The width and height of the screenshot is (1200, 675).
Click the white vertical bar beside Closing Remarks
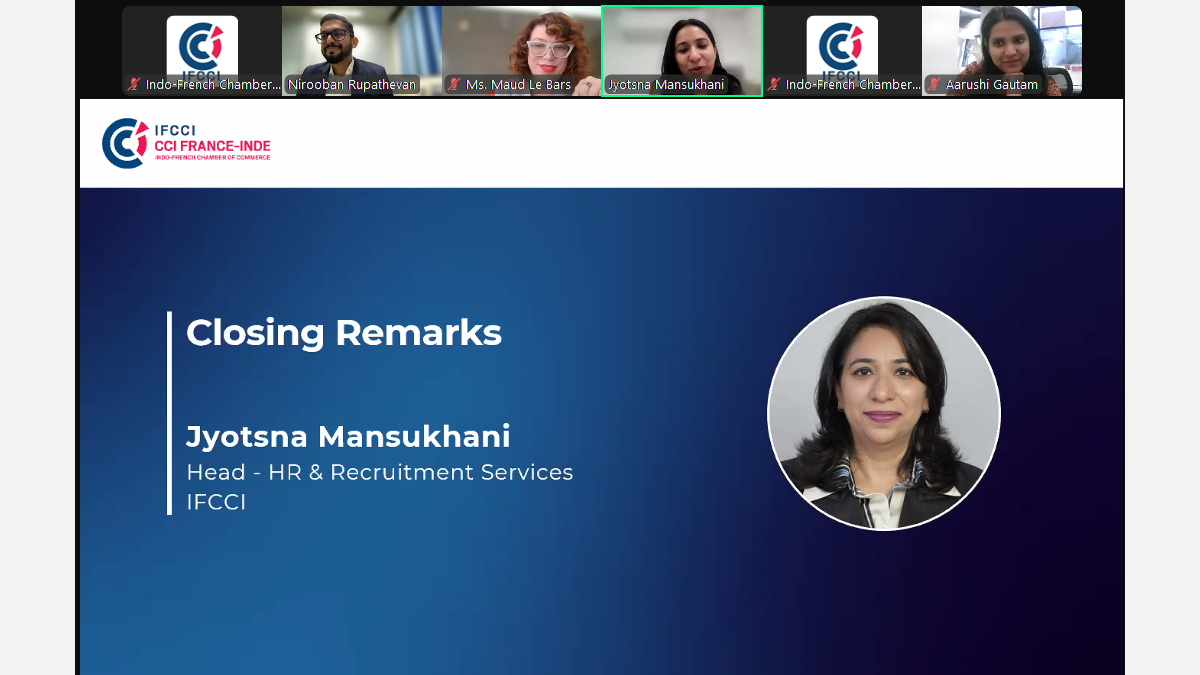170,413
